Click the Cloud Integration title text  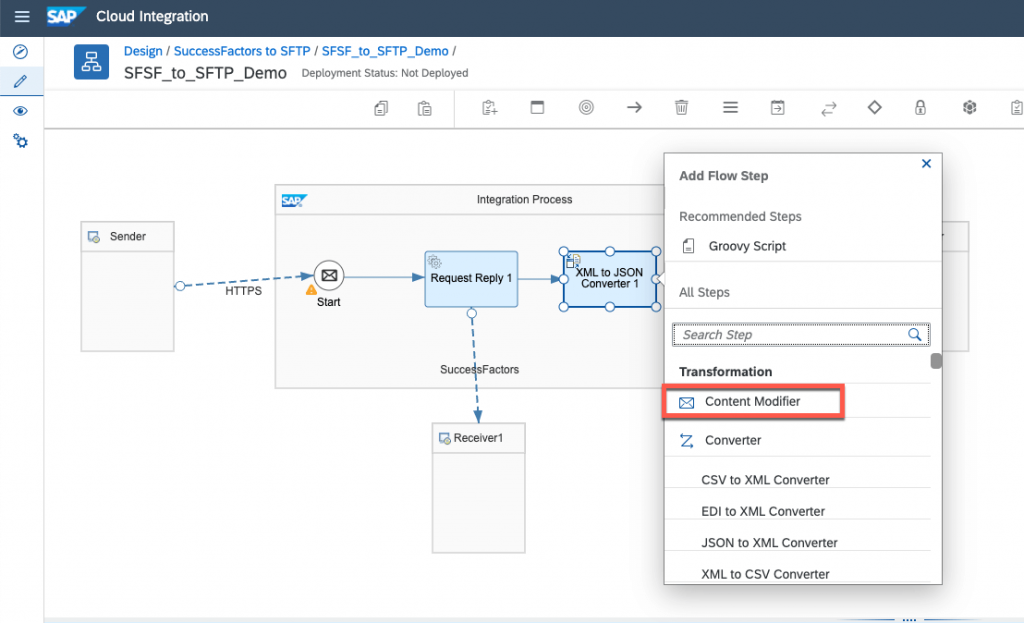tap(152, 16)
